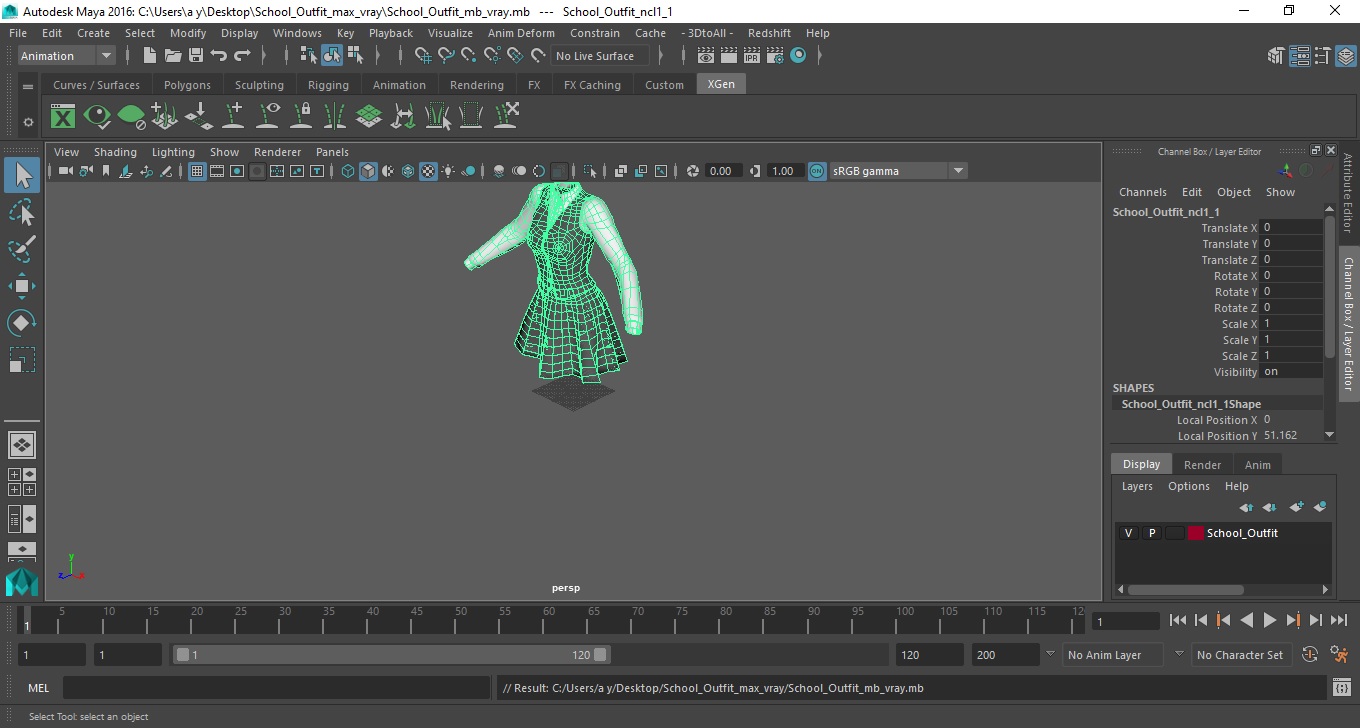Choose the Scale tool in toolbox
The width and height of the screenshot is (1360, 728).
click(22, 359)
